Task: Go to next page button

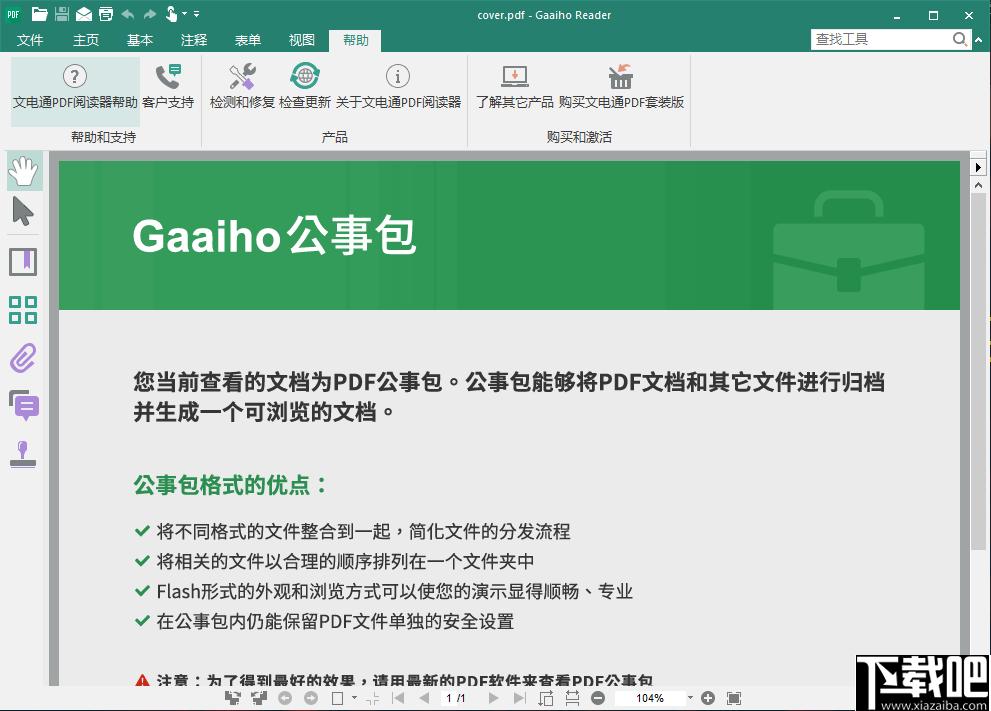Action: (x=493, y=698)
